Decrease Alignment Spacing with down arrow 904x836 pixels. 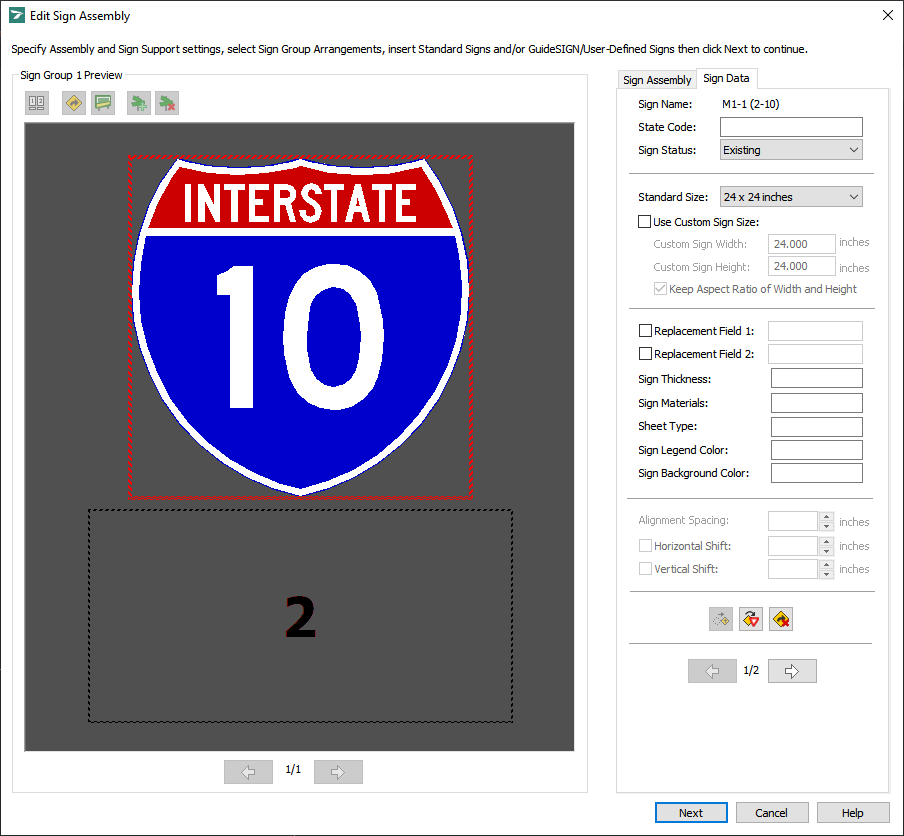click(x=827, y=526)
